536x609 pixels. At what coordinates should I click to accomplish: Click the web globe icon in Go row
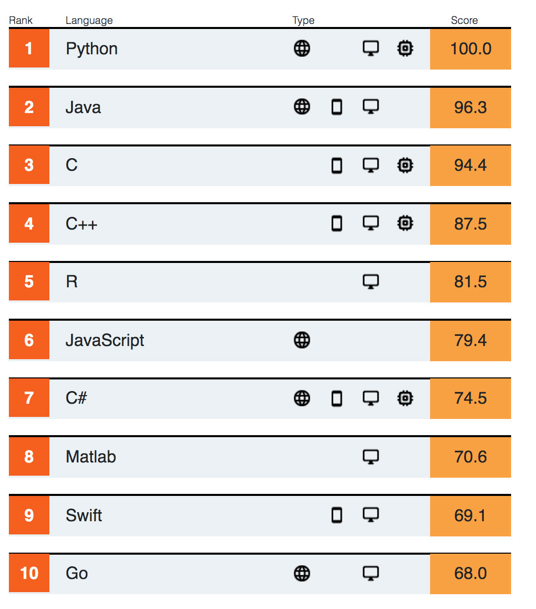(x=302, y=573)
